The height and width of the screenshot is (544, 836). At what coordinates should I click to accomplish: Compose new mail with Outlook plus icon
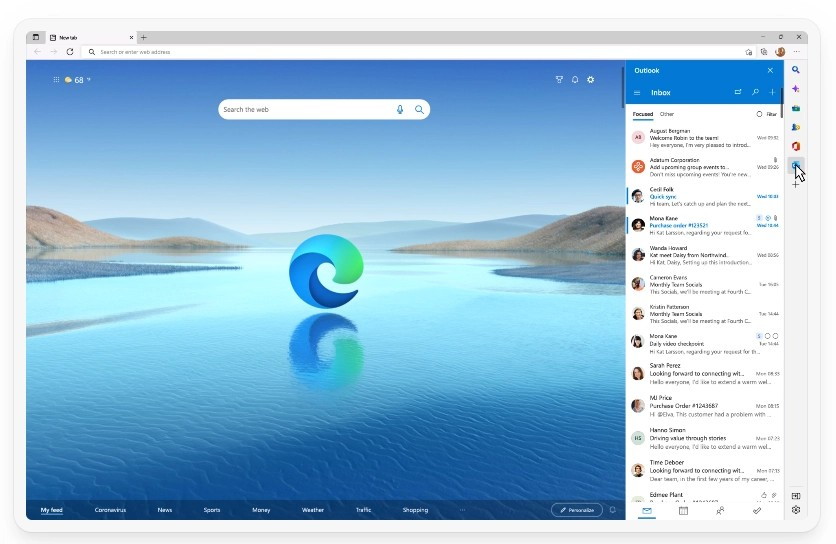[772, 92]
